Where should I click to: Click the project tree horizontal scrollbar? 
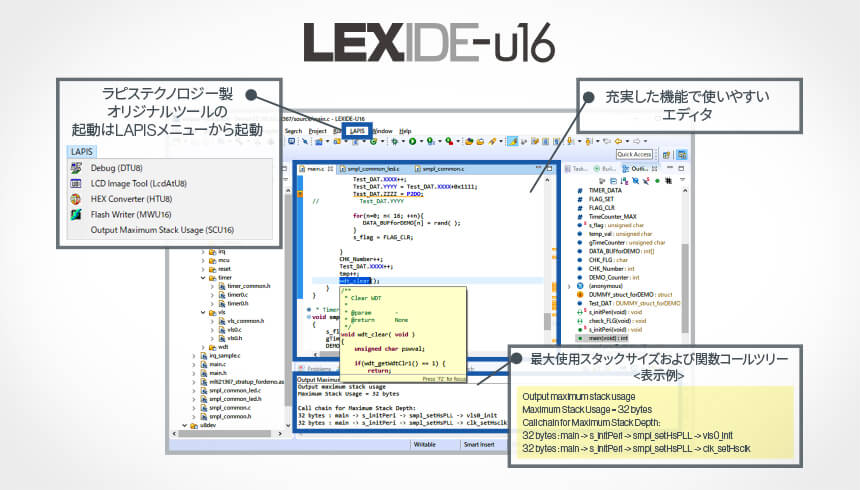pos(225,433)
